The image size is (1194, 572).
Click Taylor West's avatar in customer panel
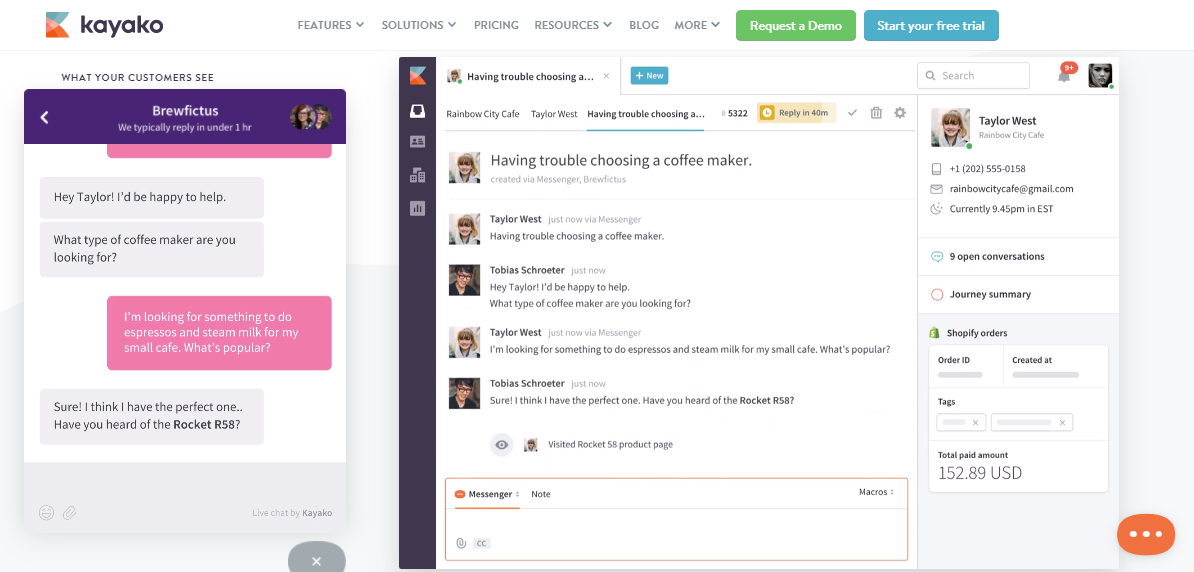[950, 128]
